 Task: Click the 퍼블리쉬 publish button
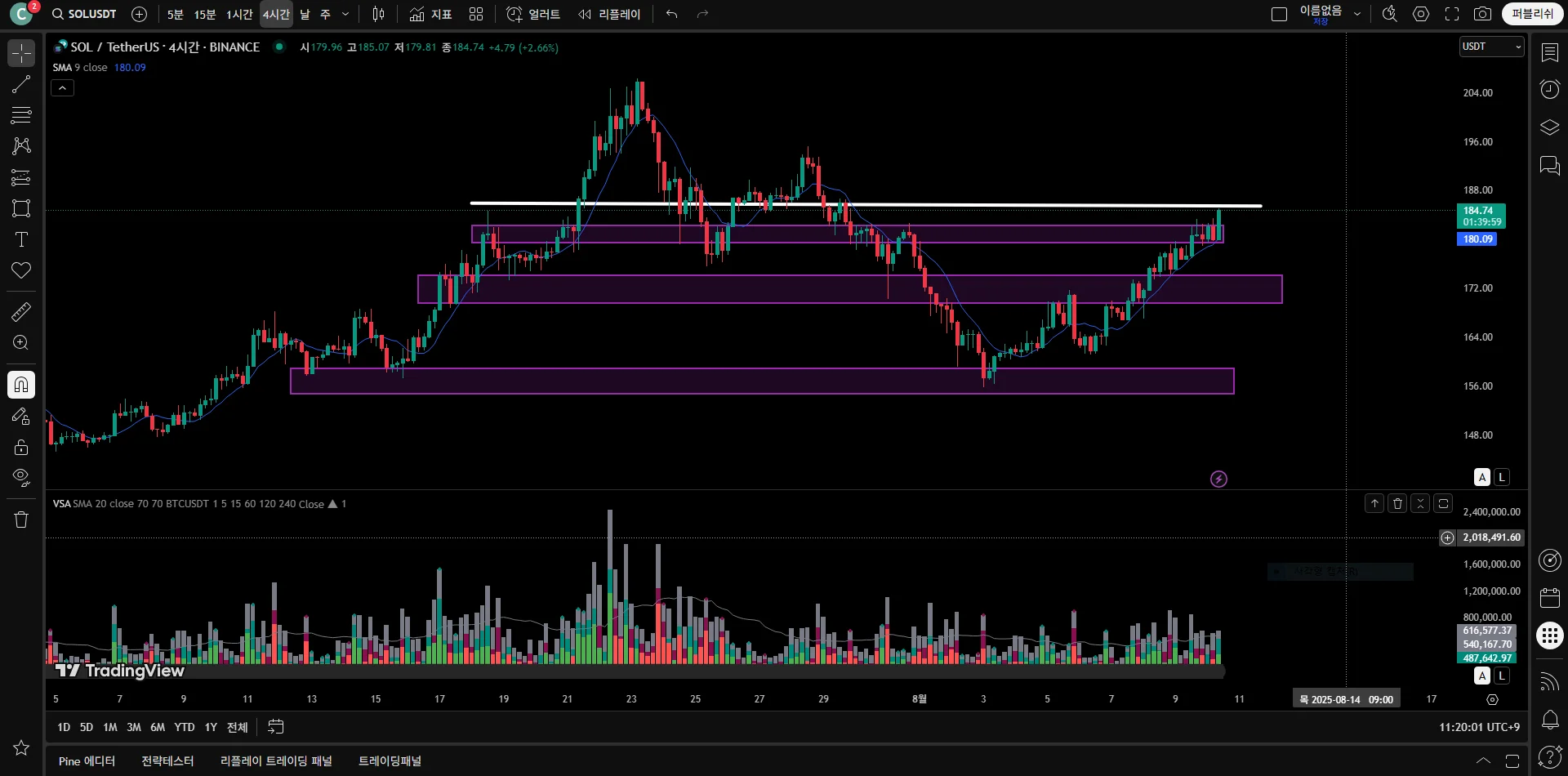pos(1532,14)
